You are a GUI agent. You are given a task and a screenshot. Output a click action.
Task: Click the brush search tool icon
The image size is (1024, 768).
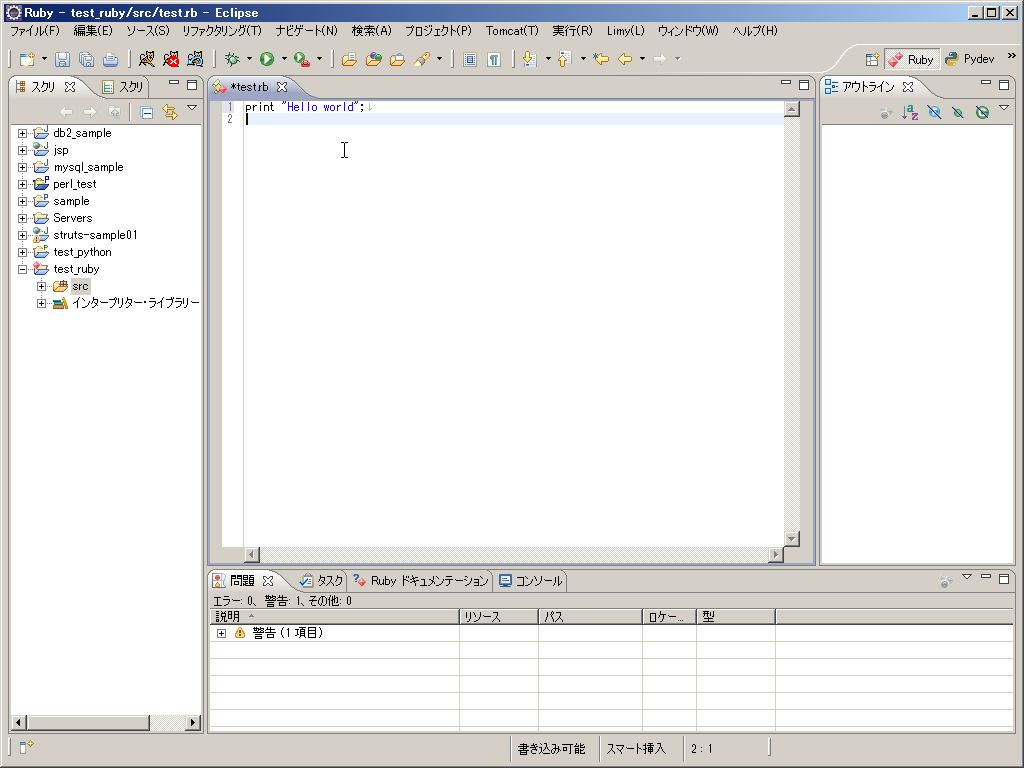tap(422, 59)
